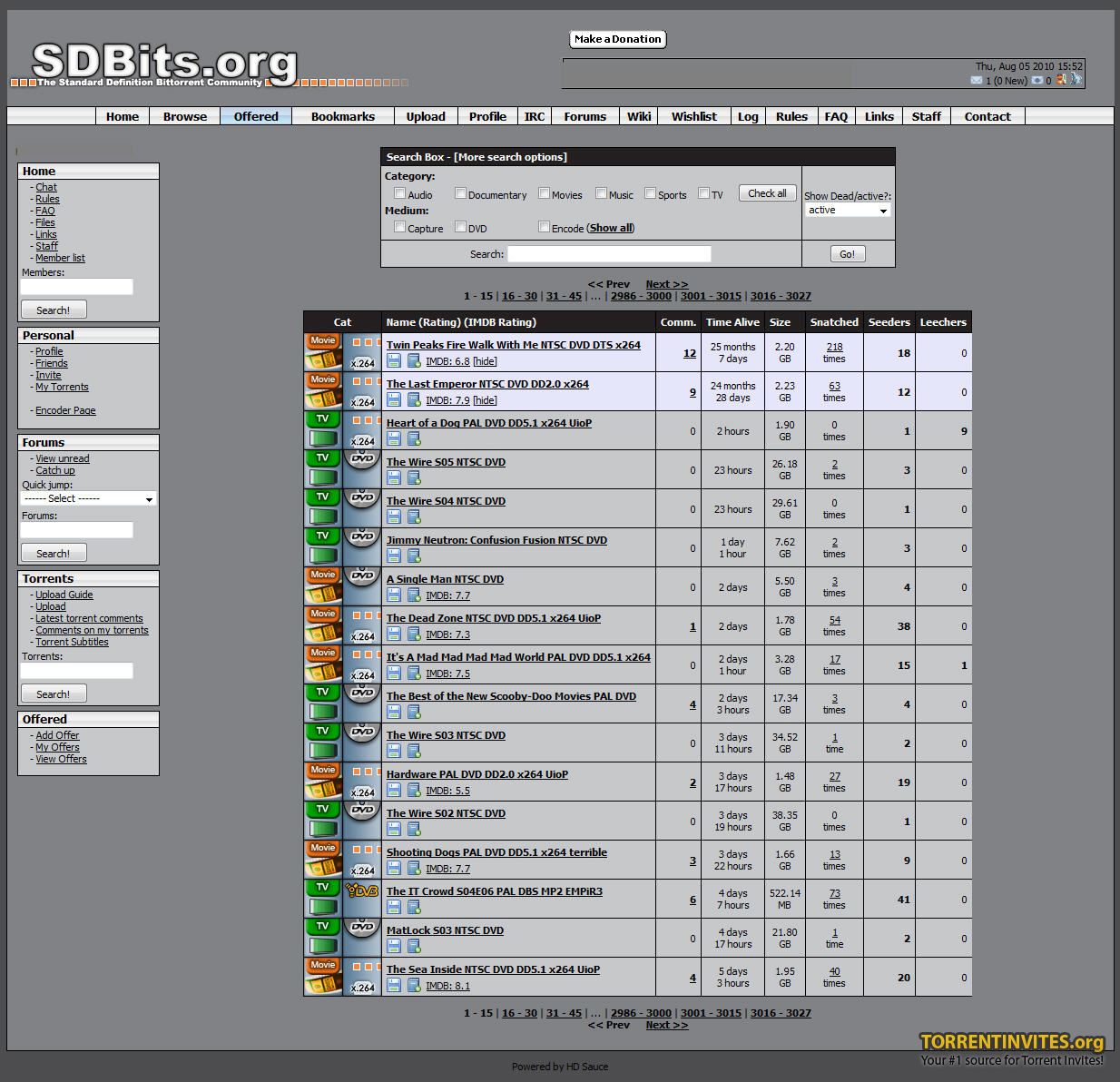Screen dimensions: 1120x1082
Task: Open IMDB: 7.7 link for A Single Man
Action: pos(447,595)
